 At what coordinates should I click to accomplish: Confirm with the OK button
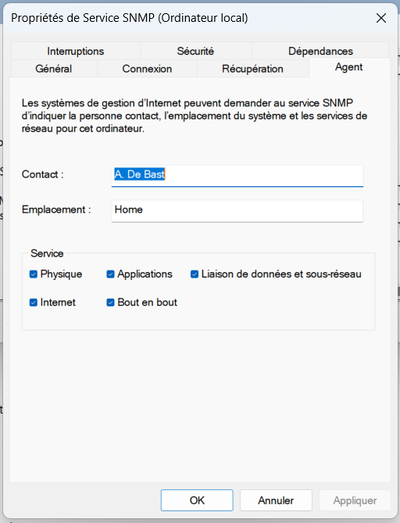[197, 500]
